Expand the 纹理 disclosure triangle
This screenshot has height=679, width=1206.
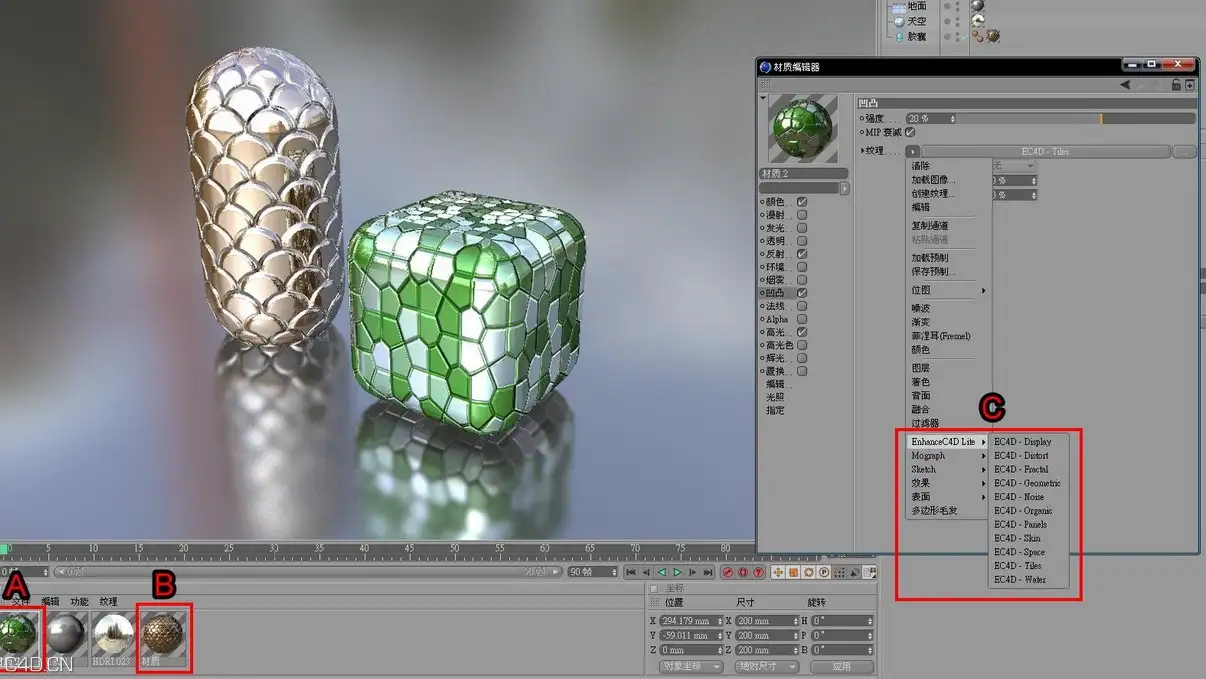[x=863, y=151]
